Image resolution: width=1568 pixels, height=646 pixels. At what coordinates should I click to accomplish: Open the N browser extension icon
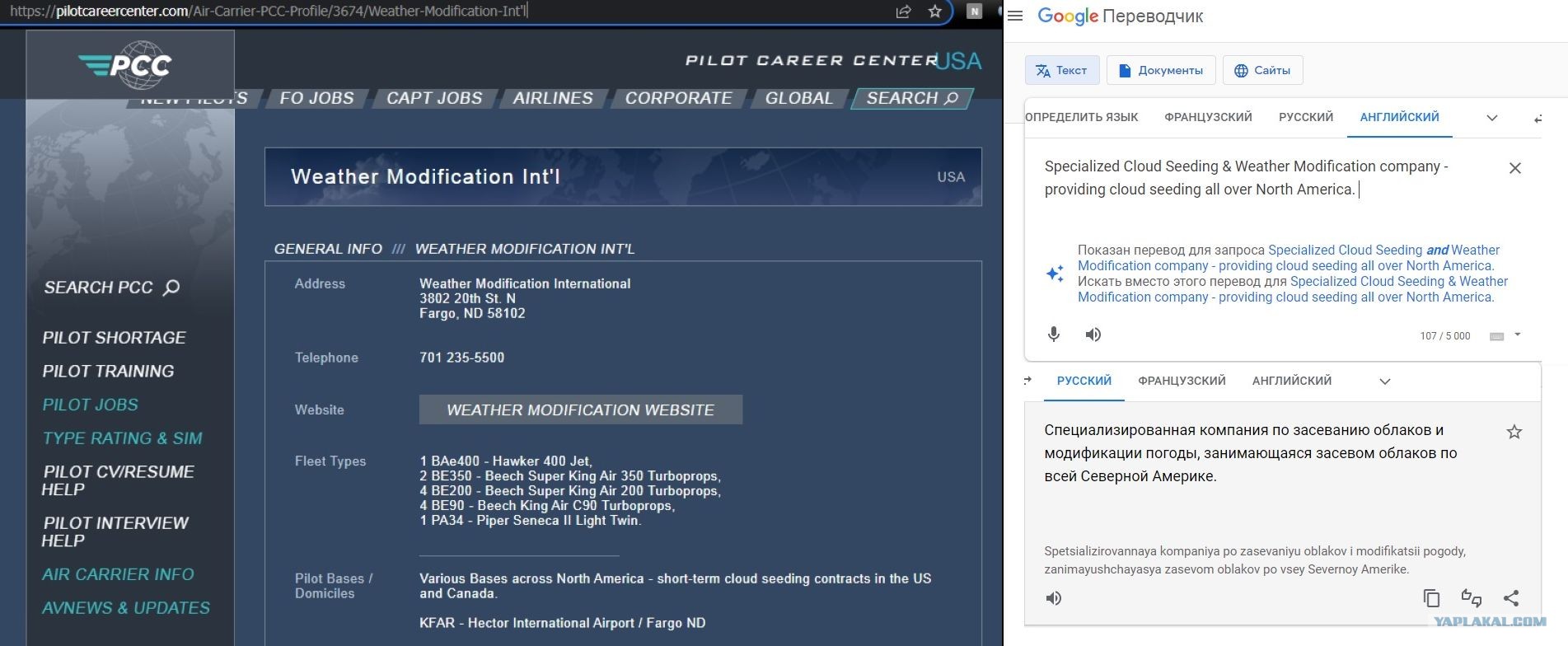pos(975,12)
